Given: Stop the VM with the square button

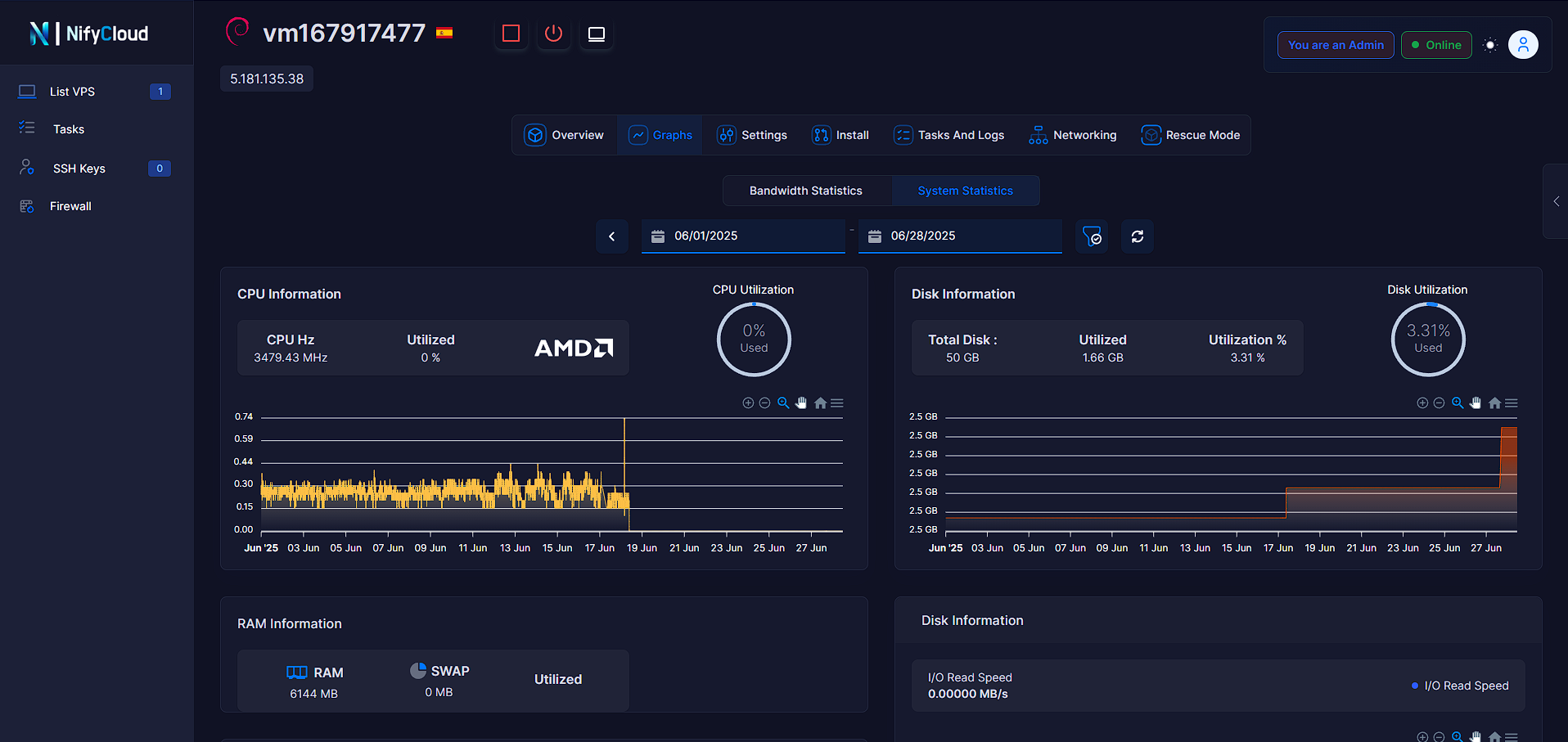Looking at the screenshot, I should pyautogui.click(x=511, y=34).
